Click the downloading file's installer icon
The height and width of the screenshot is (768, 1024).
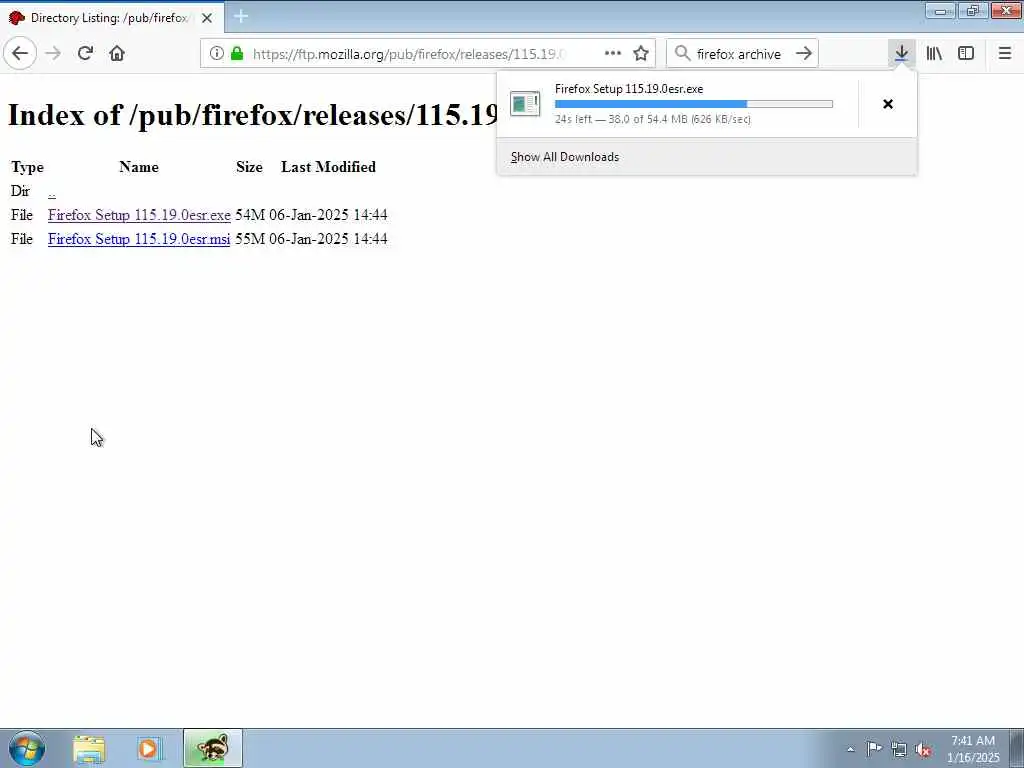[525, 104]
